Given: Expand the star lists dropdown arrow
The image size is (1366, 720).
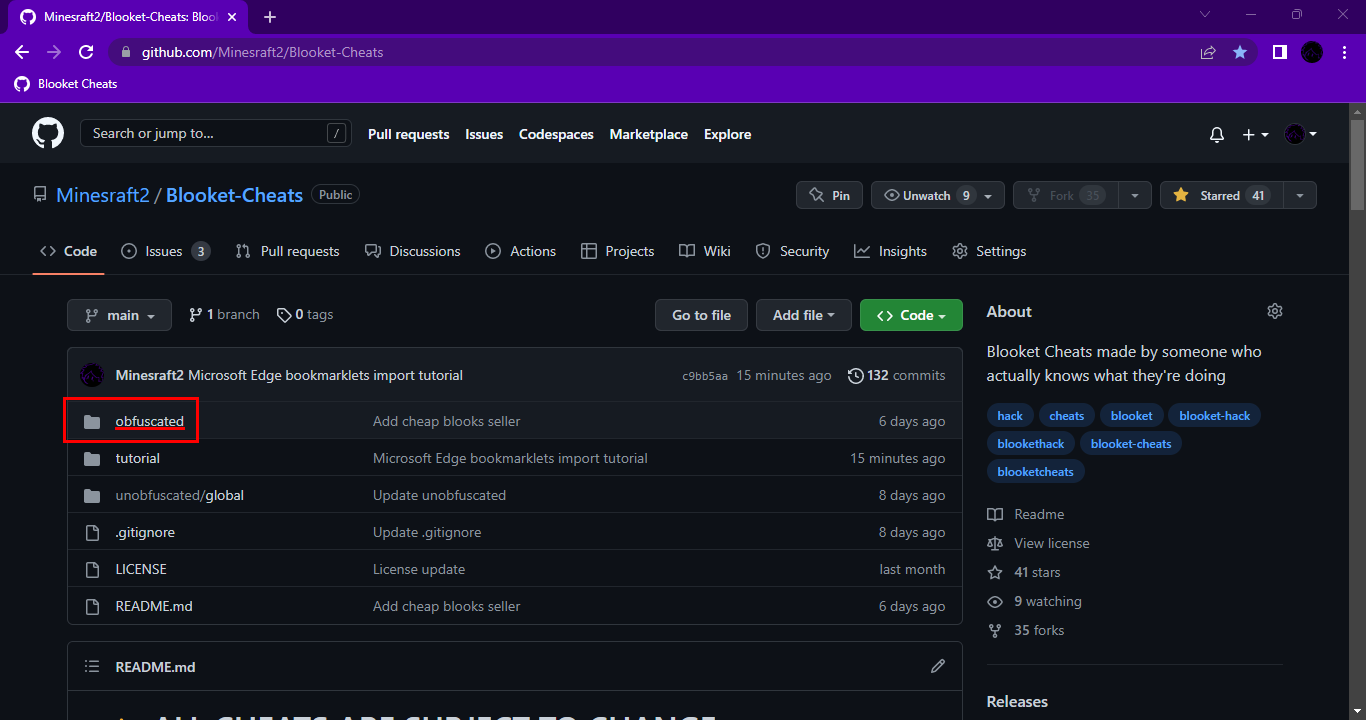Looking at the screenshot, I should [x=1300, y=195].
